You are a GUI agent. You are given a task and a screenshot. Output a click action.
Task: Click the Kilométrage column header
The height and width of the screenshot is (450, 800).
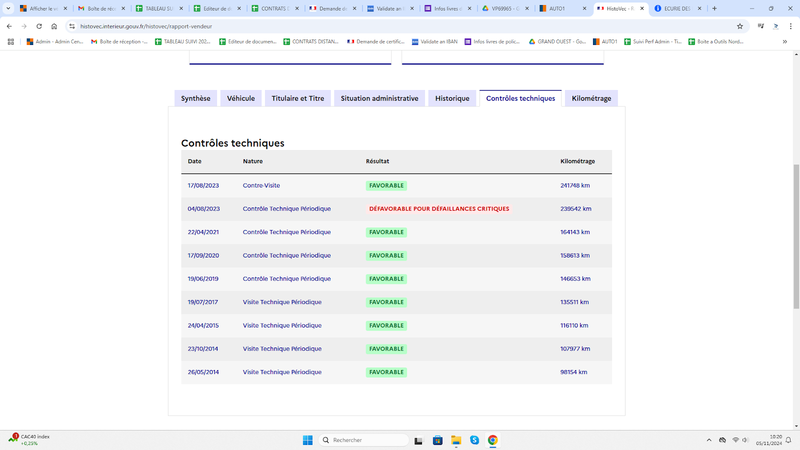click(578, 161)
